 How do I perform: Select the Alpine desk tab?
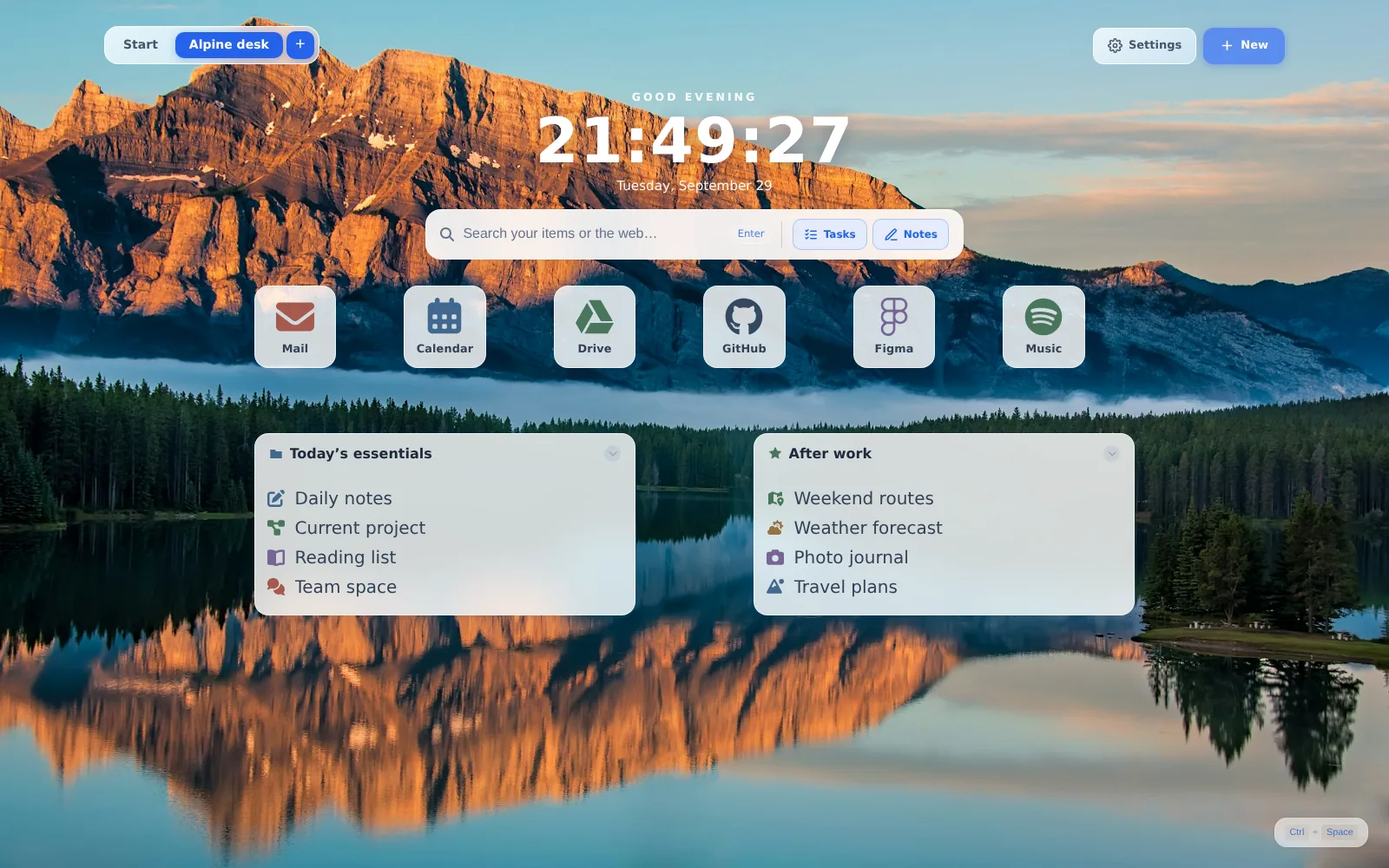click(229, 44)
